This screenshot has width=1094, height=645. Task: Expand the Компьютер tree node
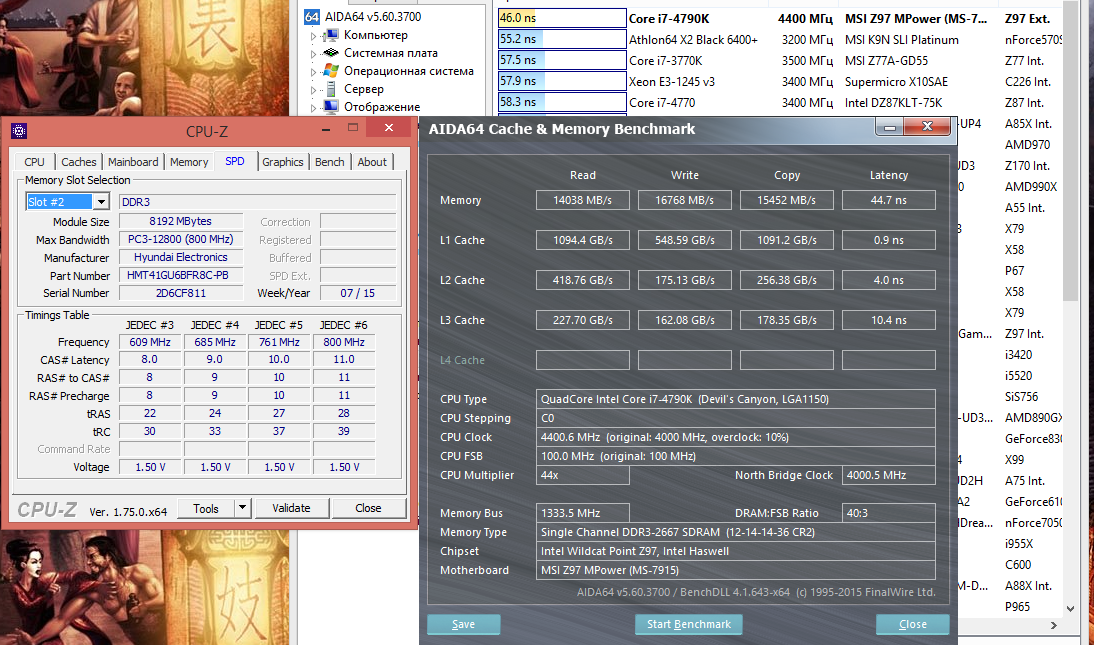tap(313, 35)
